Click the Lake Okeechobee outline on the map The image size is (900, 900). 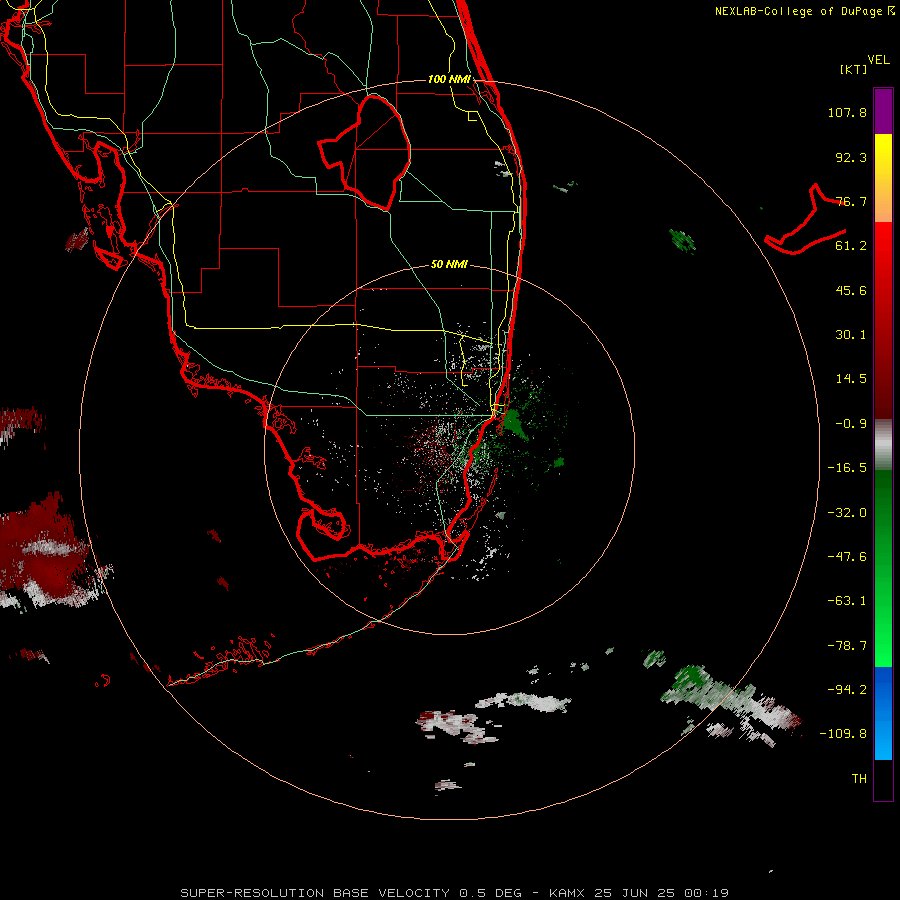click(364, 152)
